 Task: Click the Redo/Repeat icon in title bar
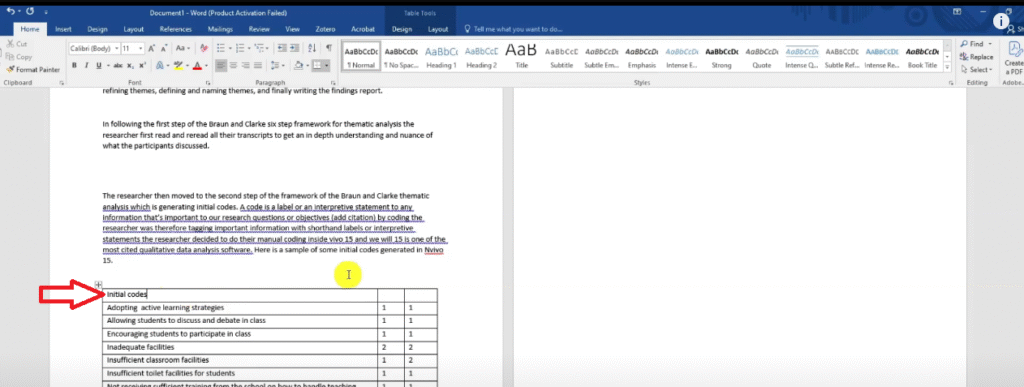tap(31, 12)
